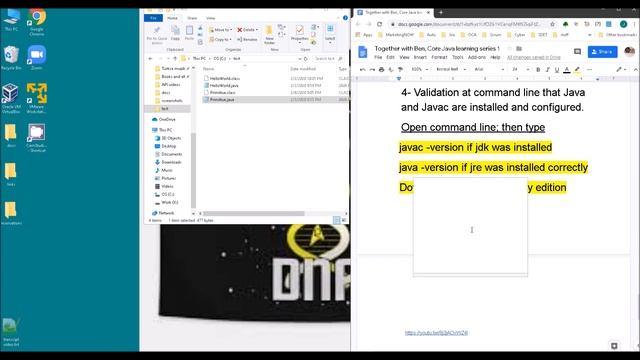The width and height of the screenshot is (640, 360).
Task: Open Properties in Explorer ribbon
Action: coord(299,33)
